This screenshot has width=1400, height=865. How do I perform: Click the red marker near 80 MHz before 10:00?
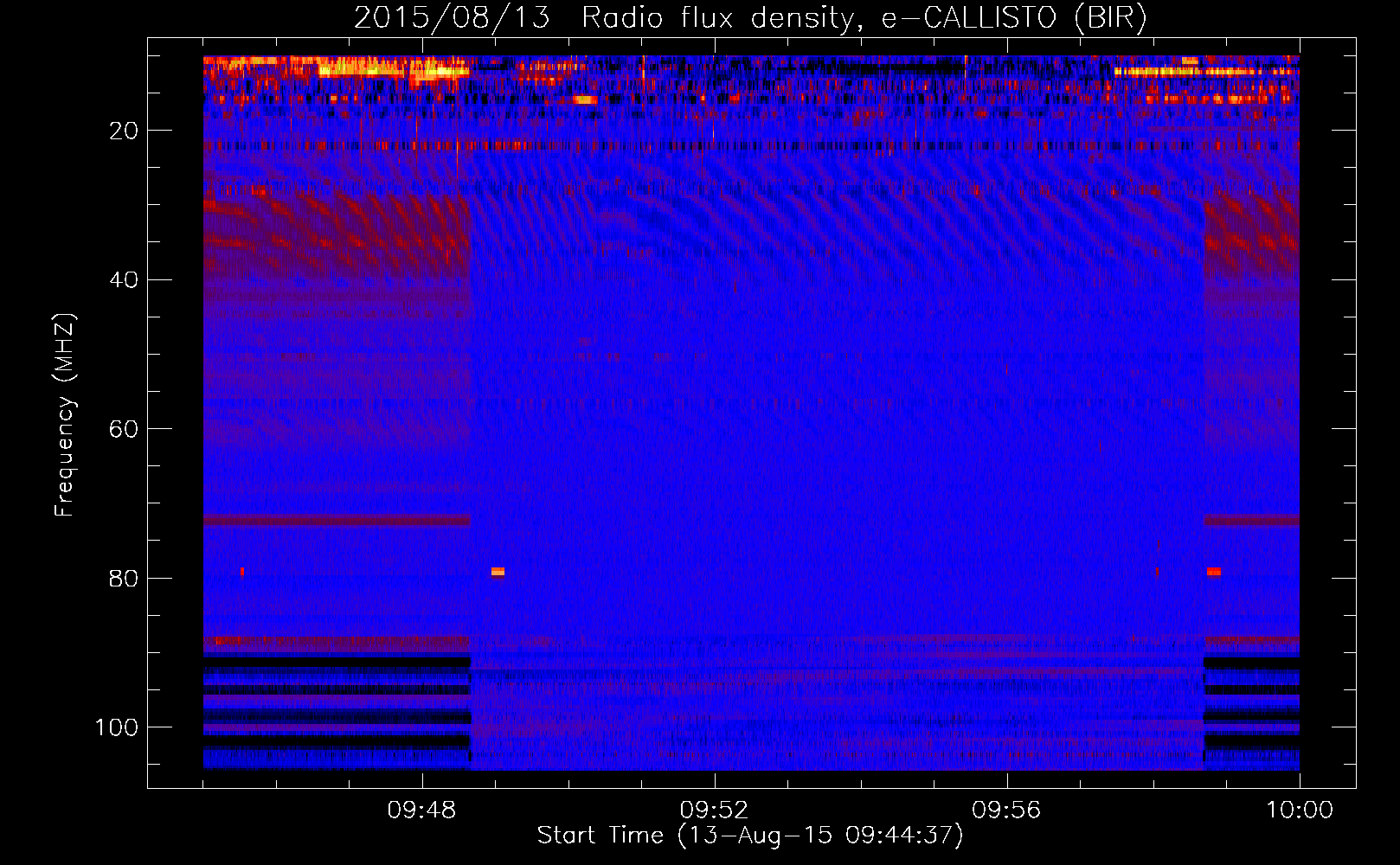tap(1214, 572)
